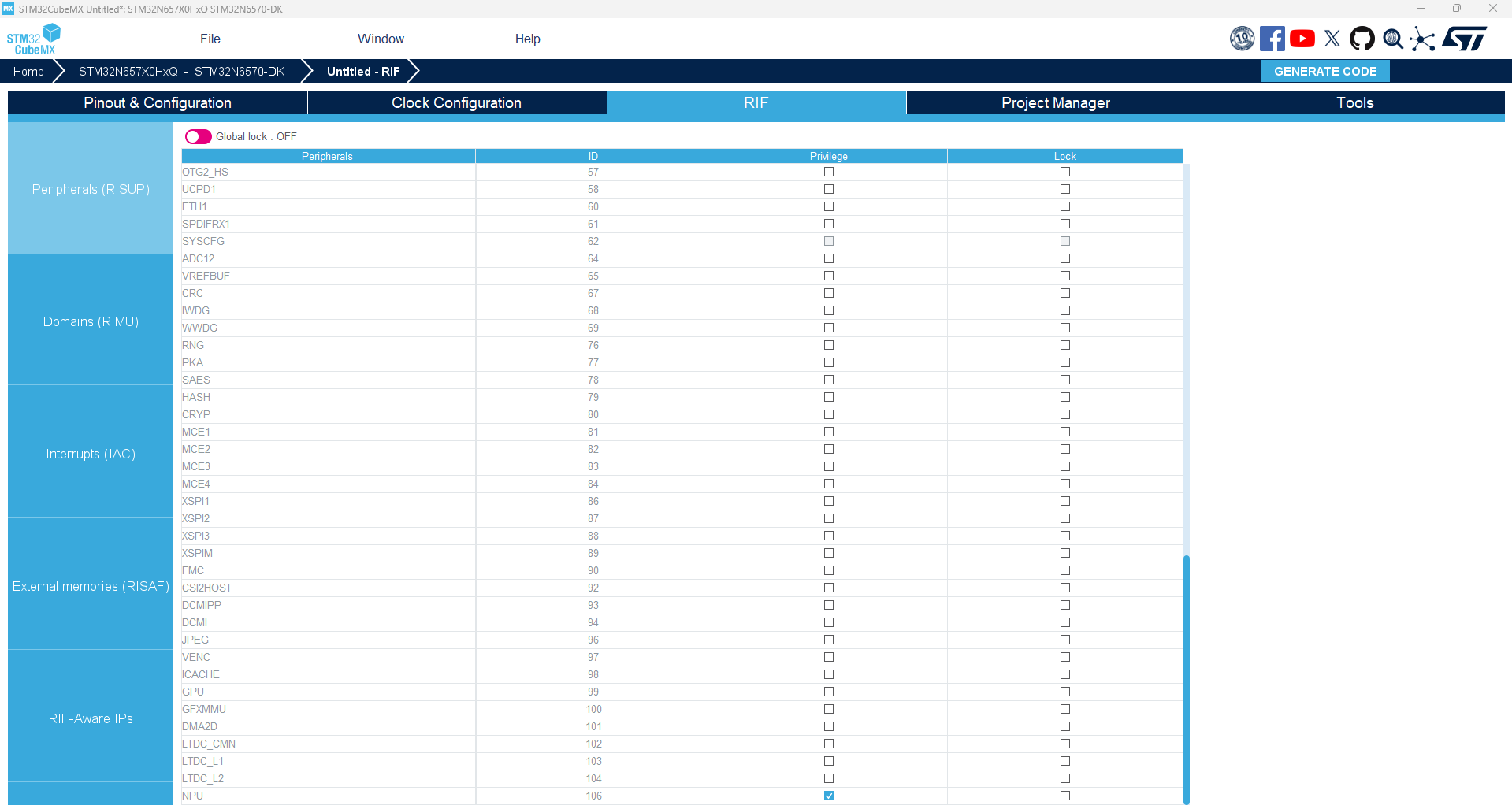
Task: Open the Domains (RIMU) side panel
Action: point(91,321)
